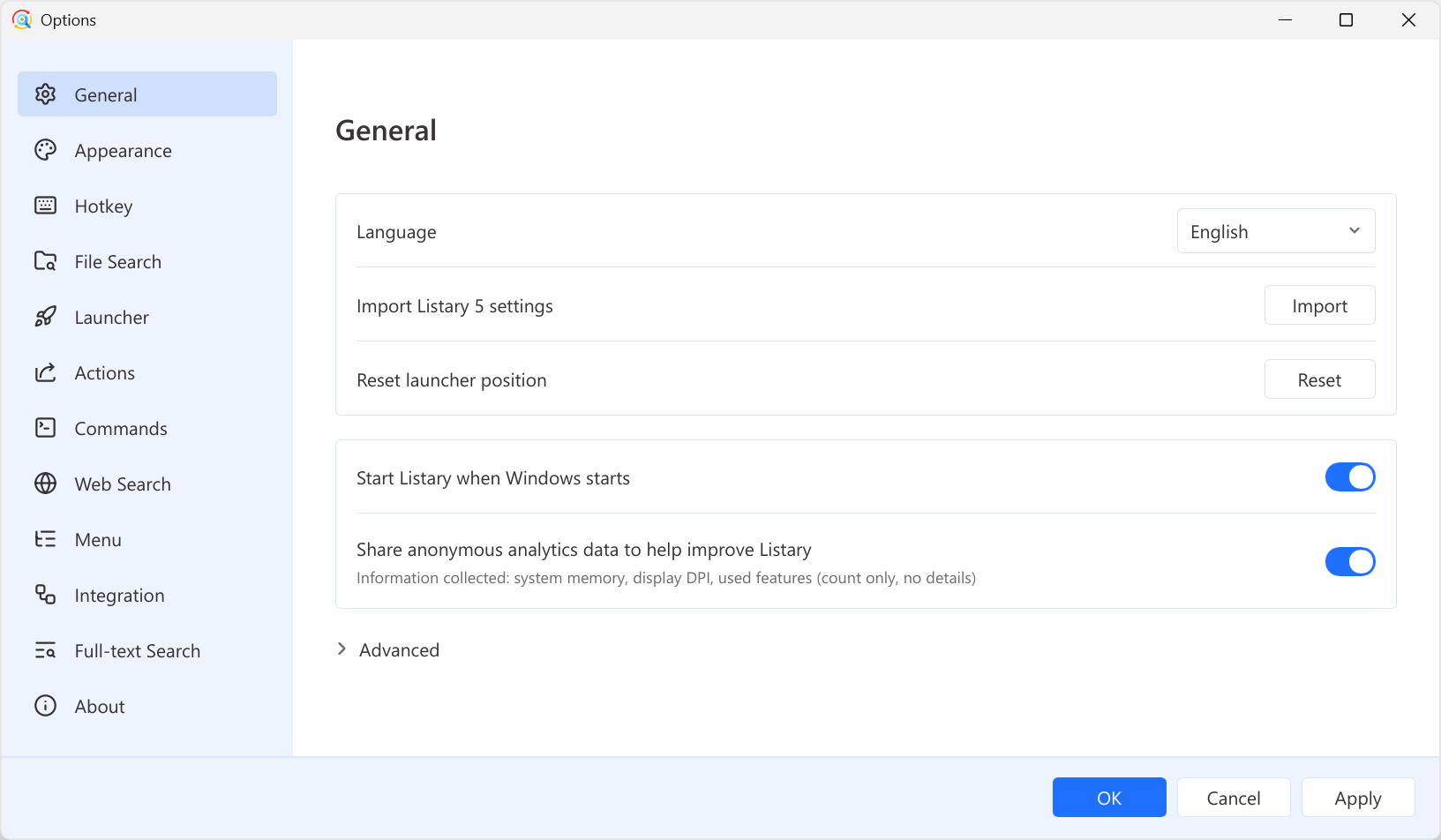1441x840 pixels.
Task: Switch to the Hotkey settings page
Action: coord(147,206)
